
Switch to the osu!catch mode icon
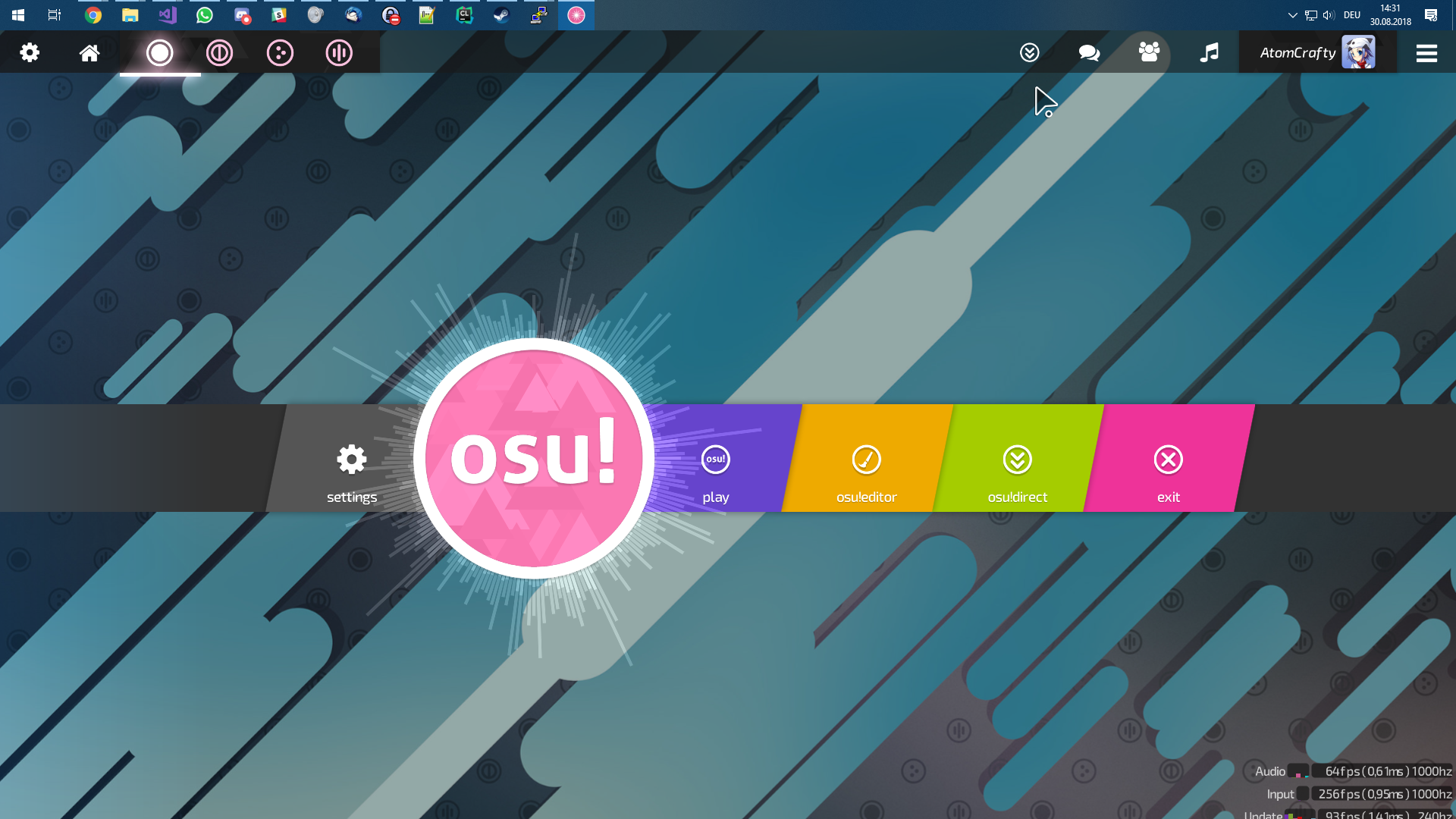point(279,52)
